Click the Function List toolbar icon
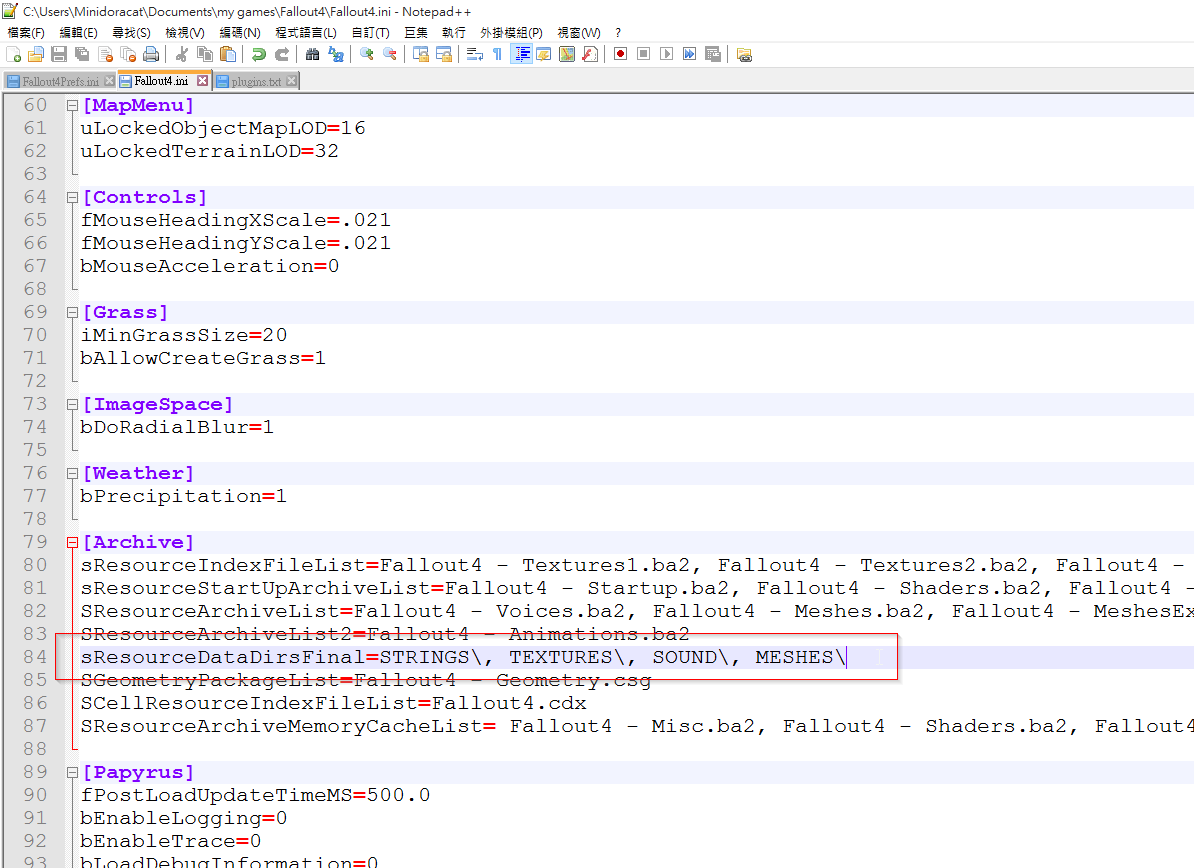The image size is (1194, 868). click(x=589, y=54)
